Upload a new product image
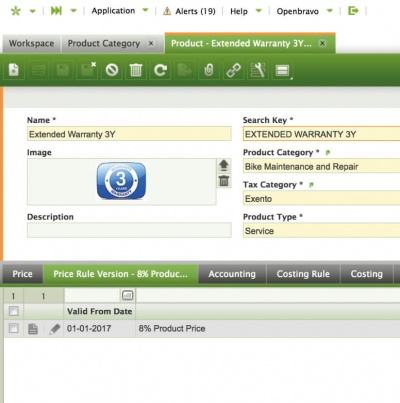Image resolution: width=400 pixels, height=403 pixels. click(224, 165)
